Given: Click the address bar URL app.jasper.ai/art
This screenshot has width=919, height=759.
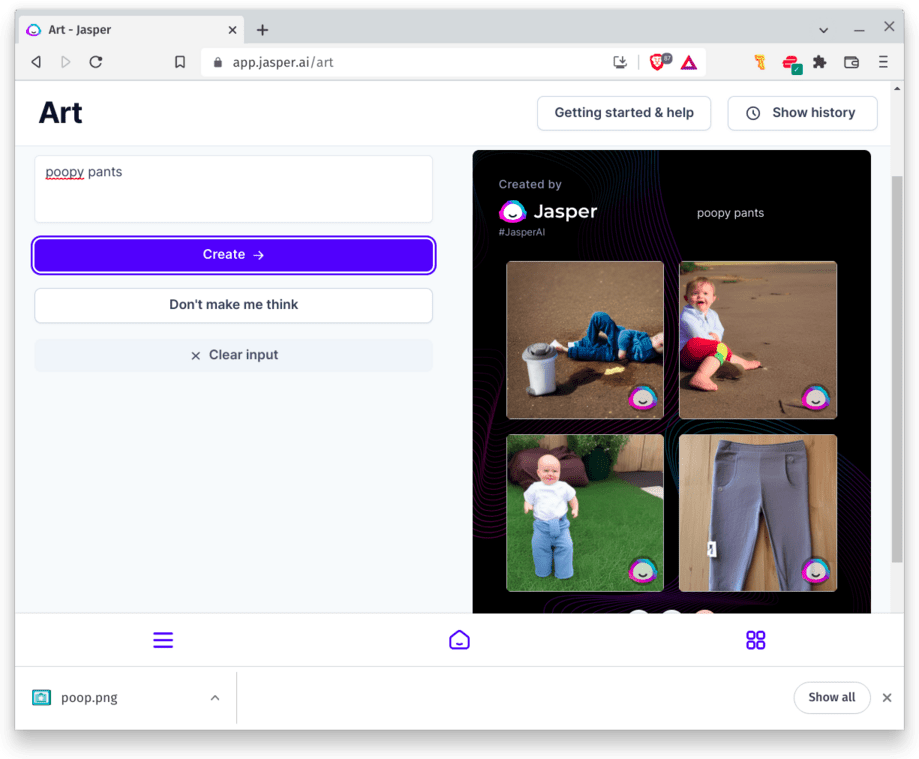Looking at the screenshot, I should [283, 62].
